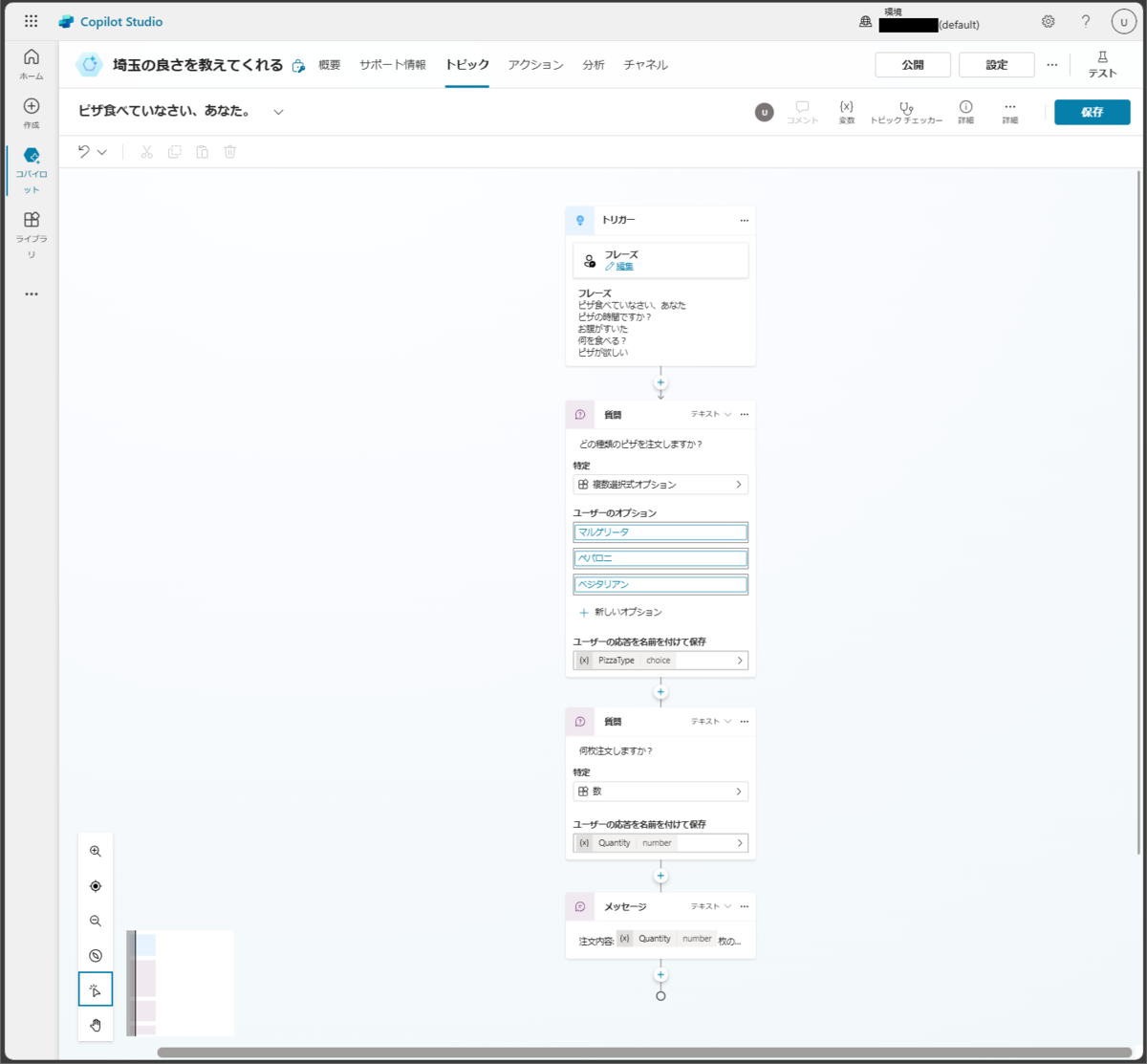Screen dimensions: 1147x1064
Task: Click the zoom out magnifier
Action: click(x=96, y=921)
